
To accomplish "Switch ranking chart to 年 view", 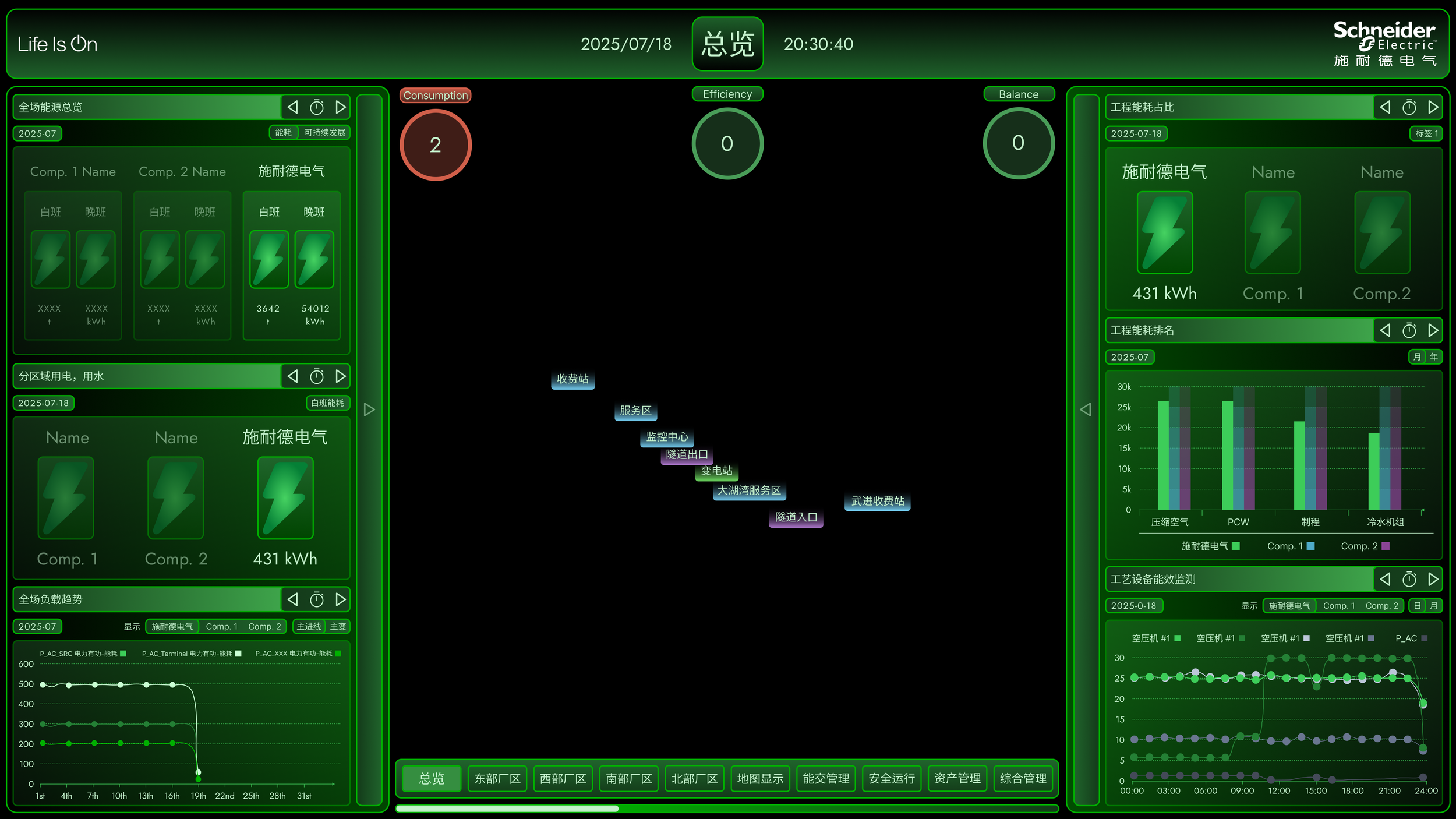I will point(1434,356).
